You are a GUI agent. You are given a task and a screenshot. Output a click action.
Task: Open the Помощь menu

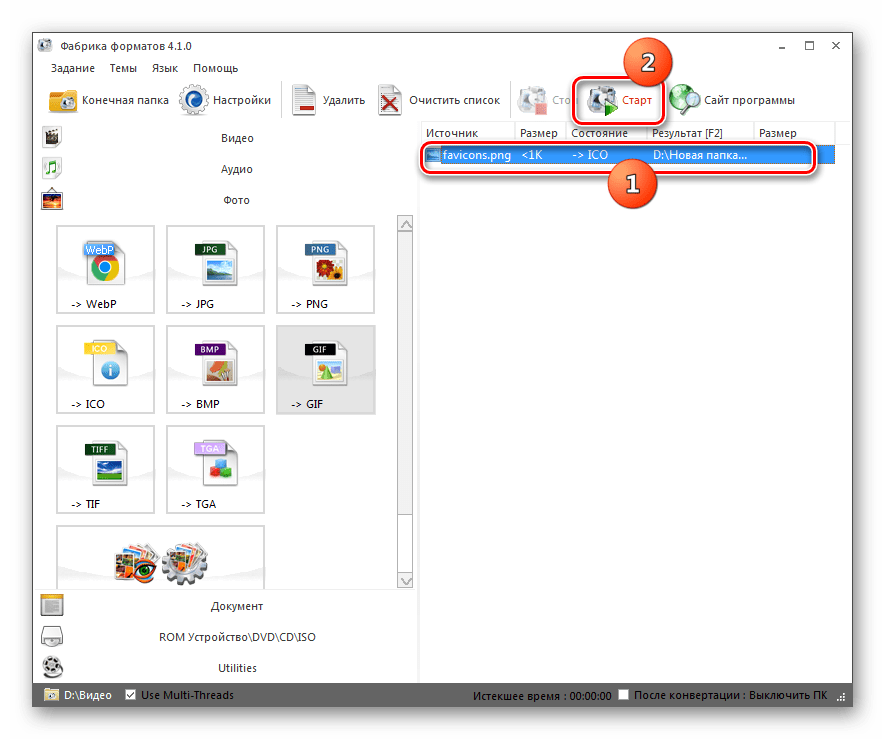pyautogui.click(x=216, y=68)
